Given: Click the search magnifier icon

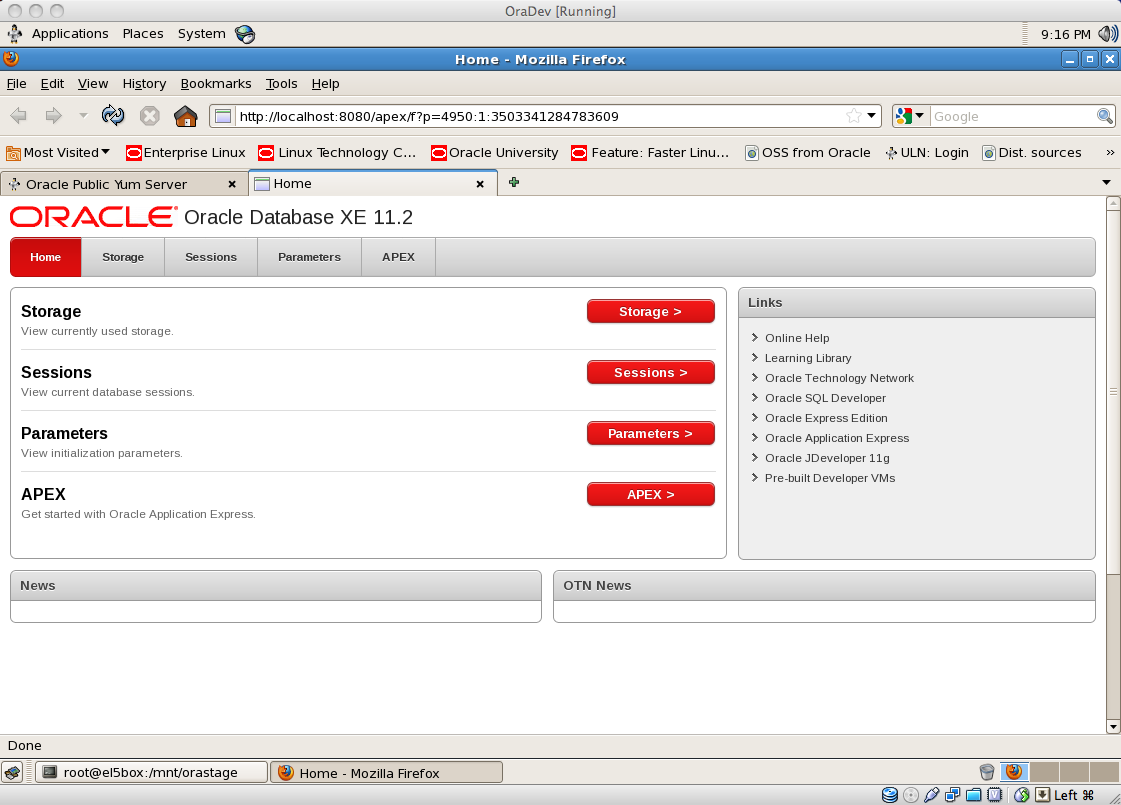Looking at the screenshot, I should [1105, 116].
